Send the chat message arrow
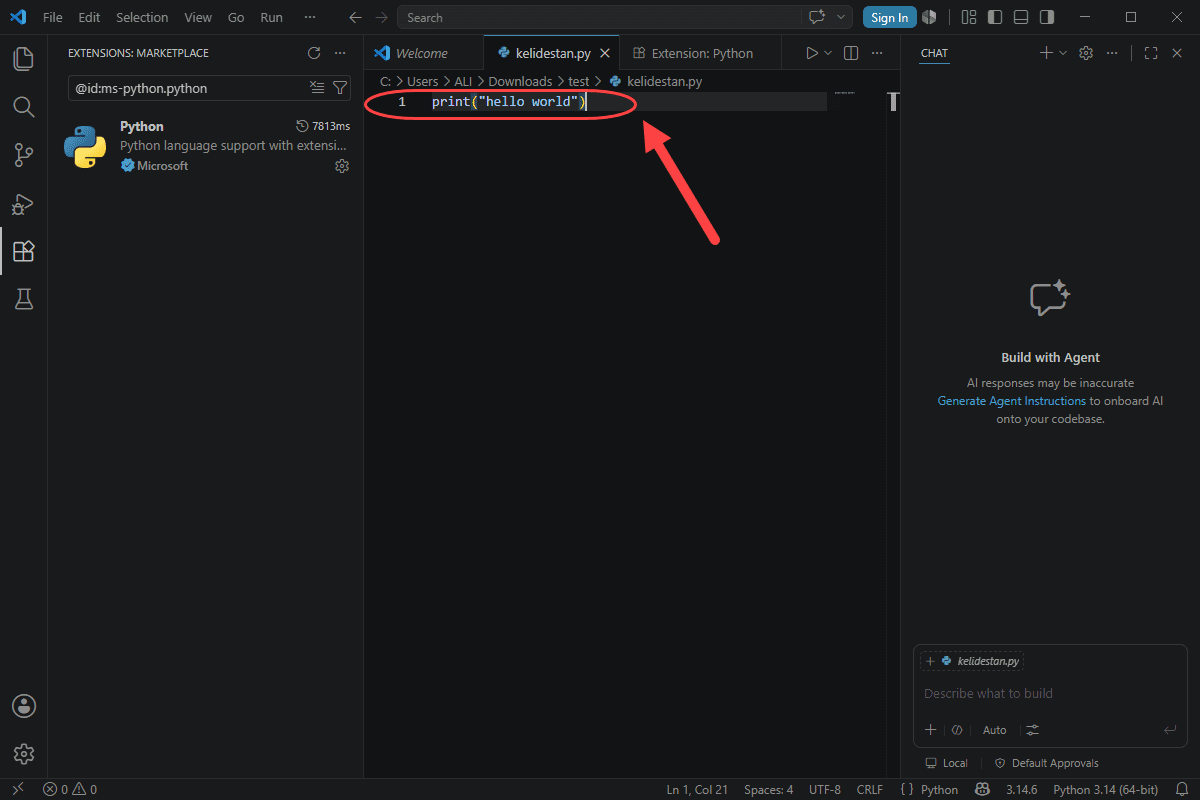The width and height of the screenshot is (1200, 800). click(x=1170, y=730)
